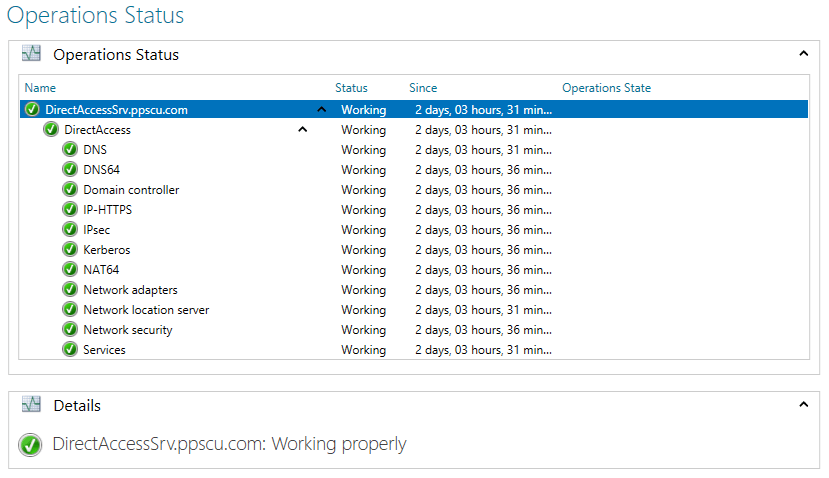Click the Operations Status panel graph icon
This screenshot has width=829, height=478.
click(31, 53)
